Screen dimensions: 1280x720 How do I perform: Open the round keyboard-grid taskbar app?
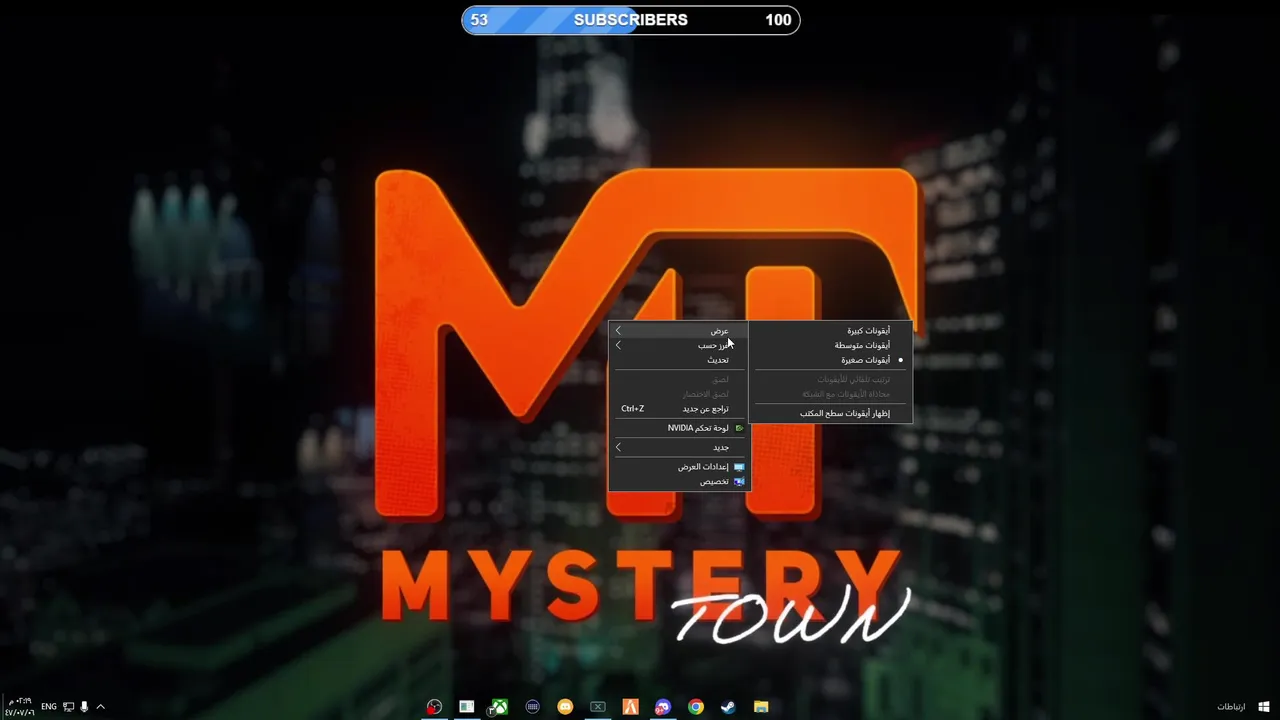[x=532, y=707]
